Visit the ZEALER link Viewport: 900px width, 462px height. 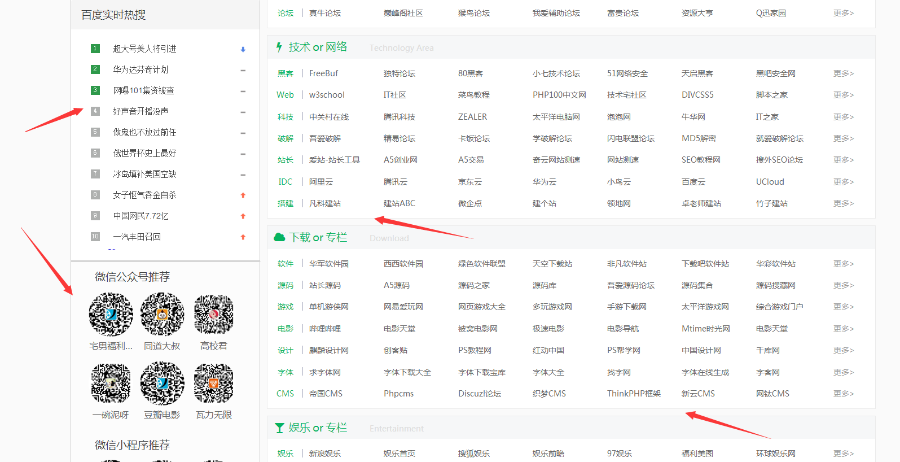472,117
